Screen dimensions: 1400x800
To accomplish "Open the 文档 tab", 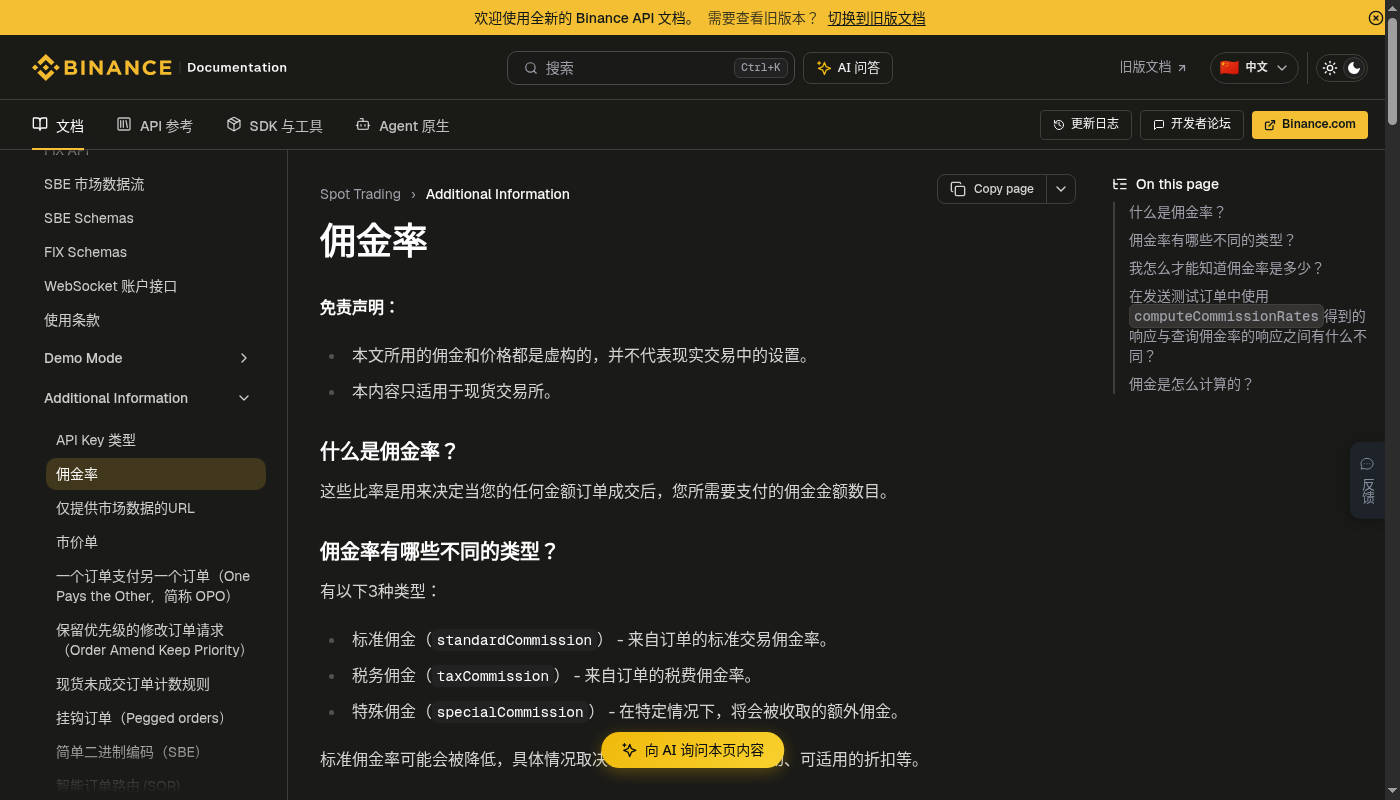I will click(x=58, y=125).
